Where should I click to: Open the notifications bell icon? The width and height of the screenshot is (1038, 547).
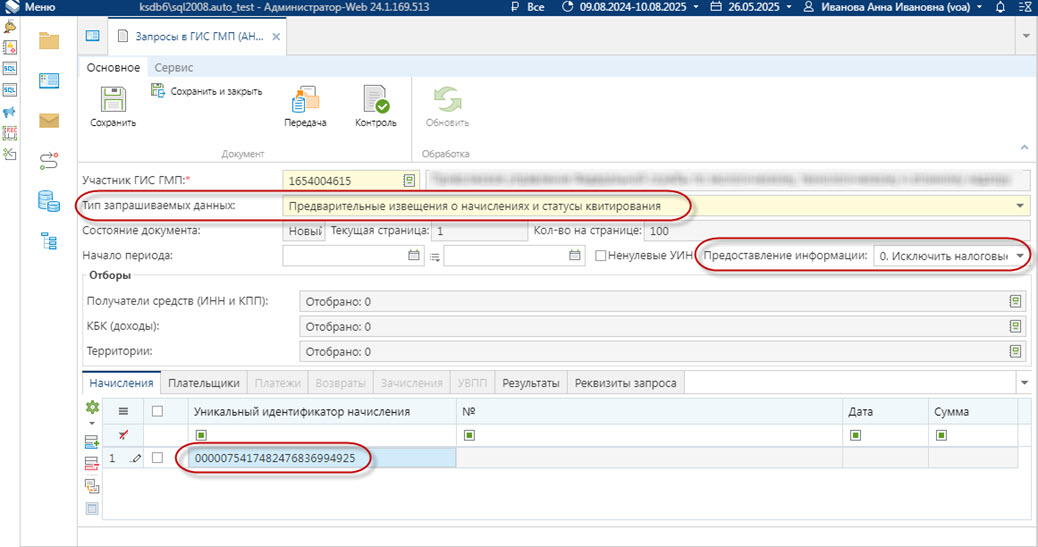1000,7
